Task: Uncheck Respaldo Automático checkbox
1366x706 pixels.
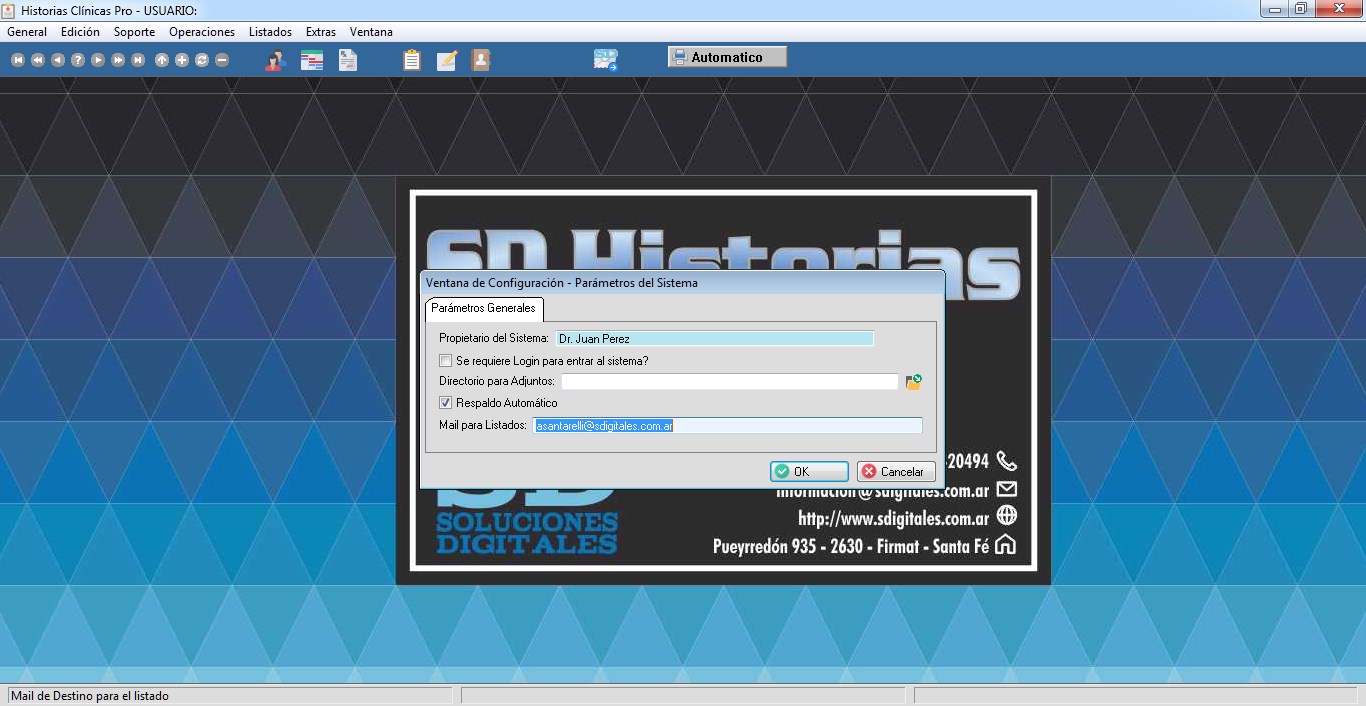Action: point(446,403)
